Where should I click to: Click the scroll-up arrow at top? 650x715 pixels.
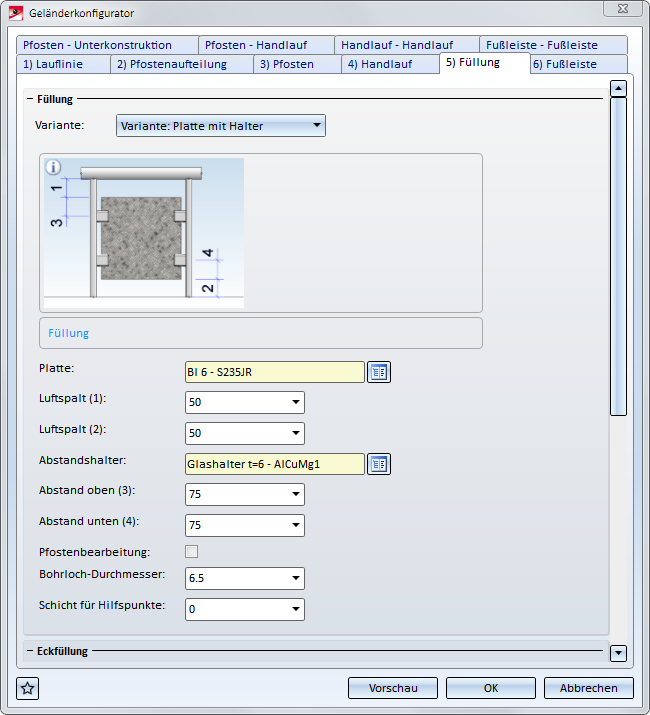coord(618,88)
